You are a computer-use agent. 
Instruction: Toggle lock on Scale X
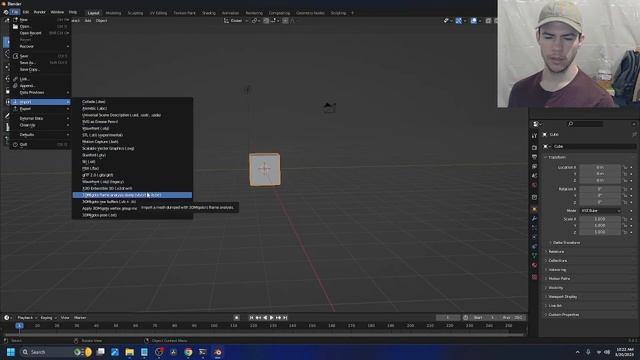625,219
